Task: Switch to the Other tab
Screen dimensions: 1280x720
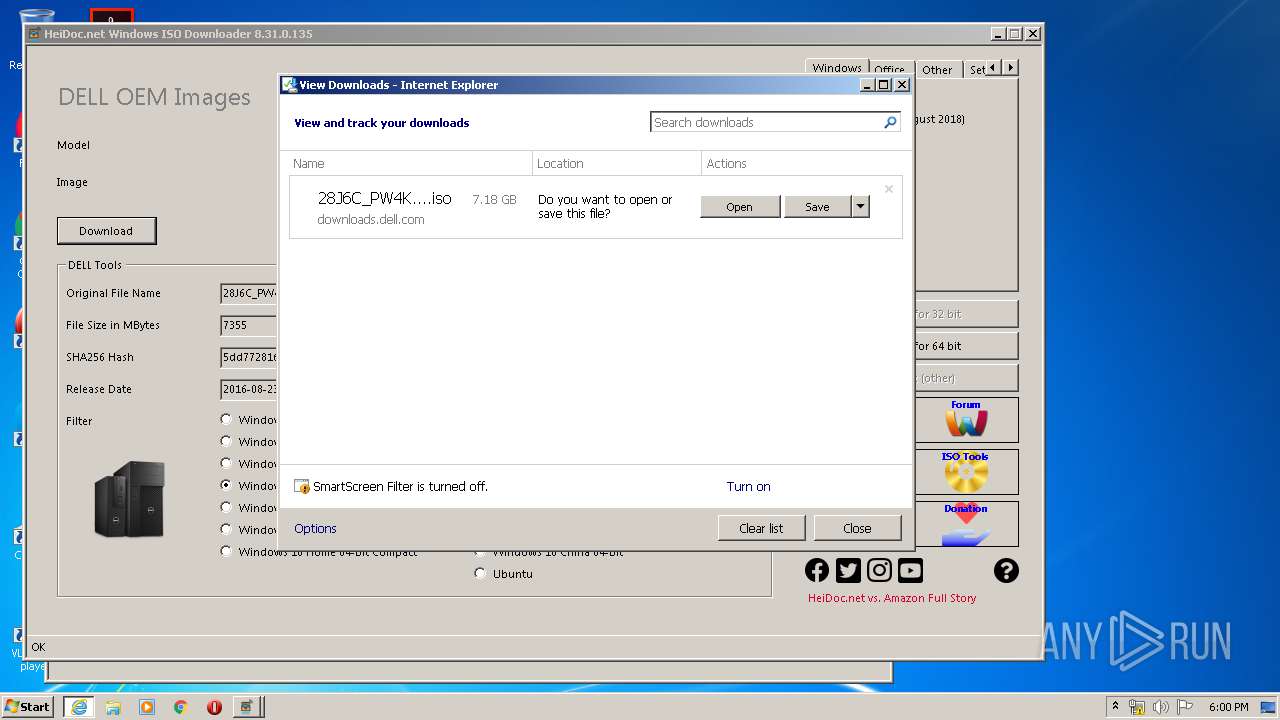Action: (x=937, y=70)
